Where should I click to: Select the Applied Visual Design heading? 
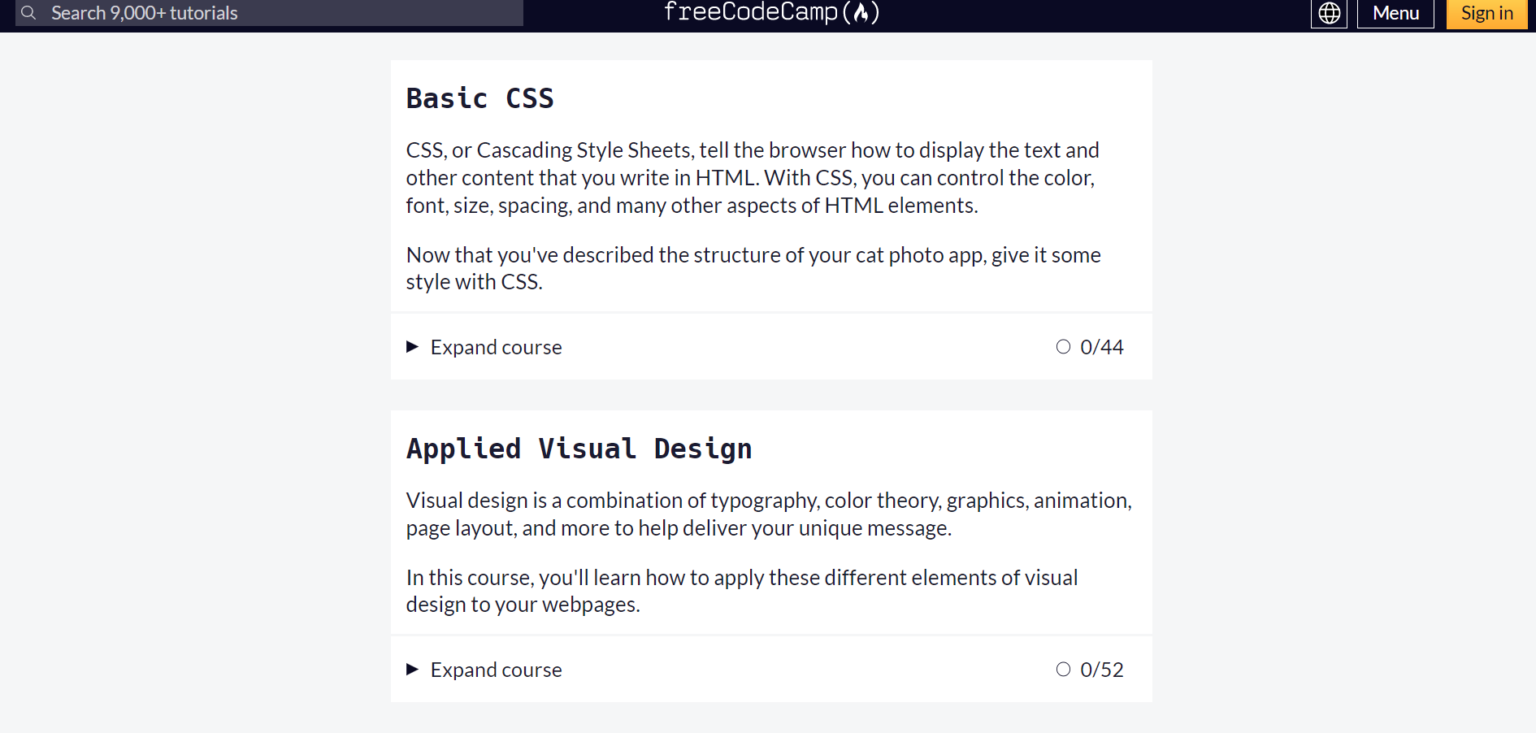(x=579, y=448)
